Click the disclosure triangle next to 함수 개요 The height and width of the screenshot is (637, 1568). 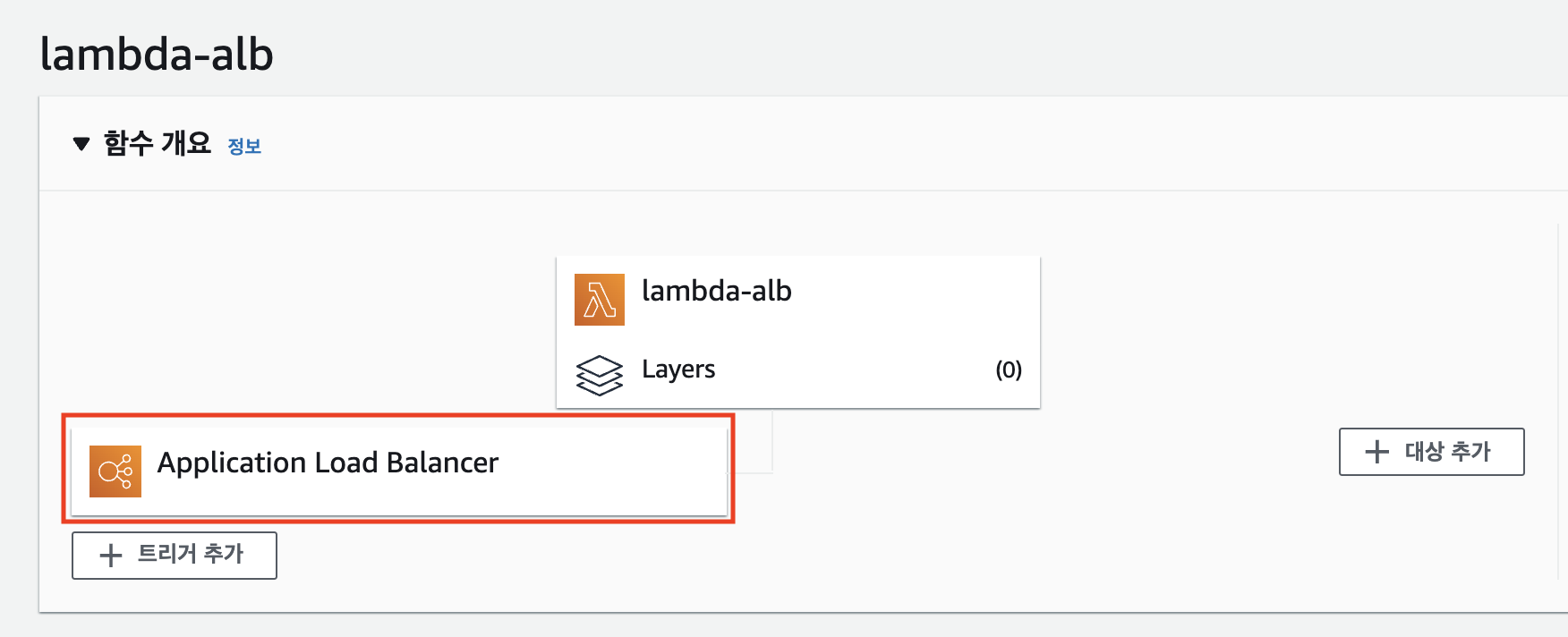80,141
